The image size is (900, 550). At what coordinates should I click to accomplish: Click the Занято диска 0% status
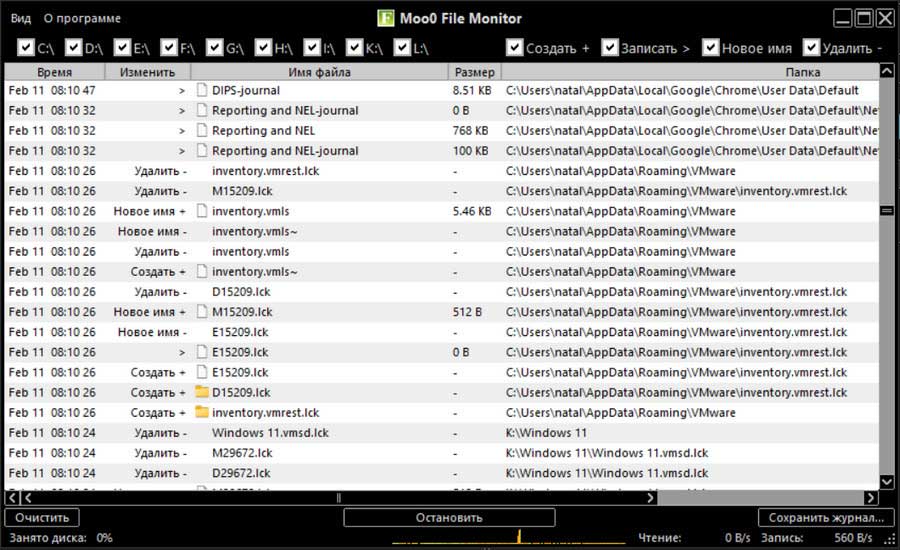point(61,538)
